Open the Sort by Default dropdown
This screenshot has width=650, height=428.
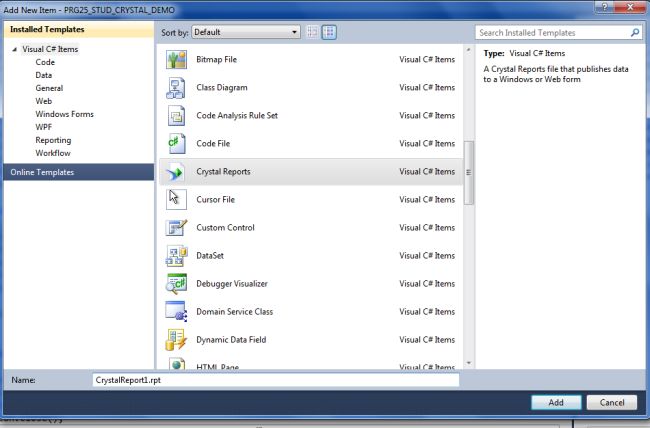point(246,32)
